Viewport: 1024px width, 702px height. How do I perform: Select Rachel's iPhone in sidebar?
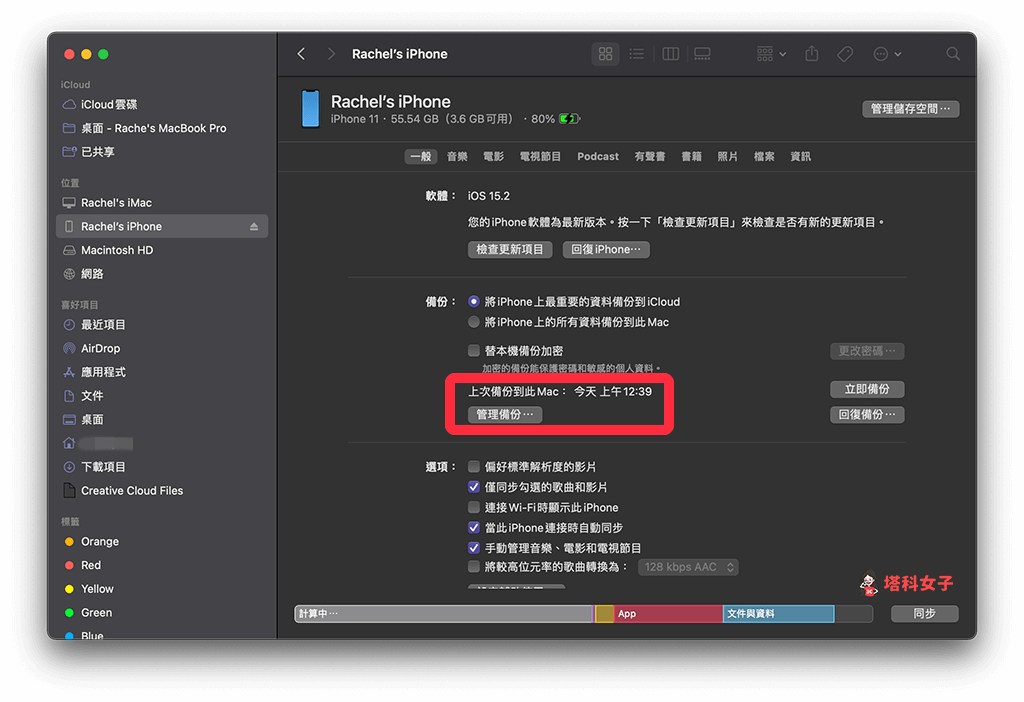point(162,226)
